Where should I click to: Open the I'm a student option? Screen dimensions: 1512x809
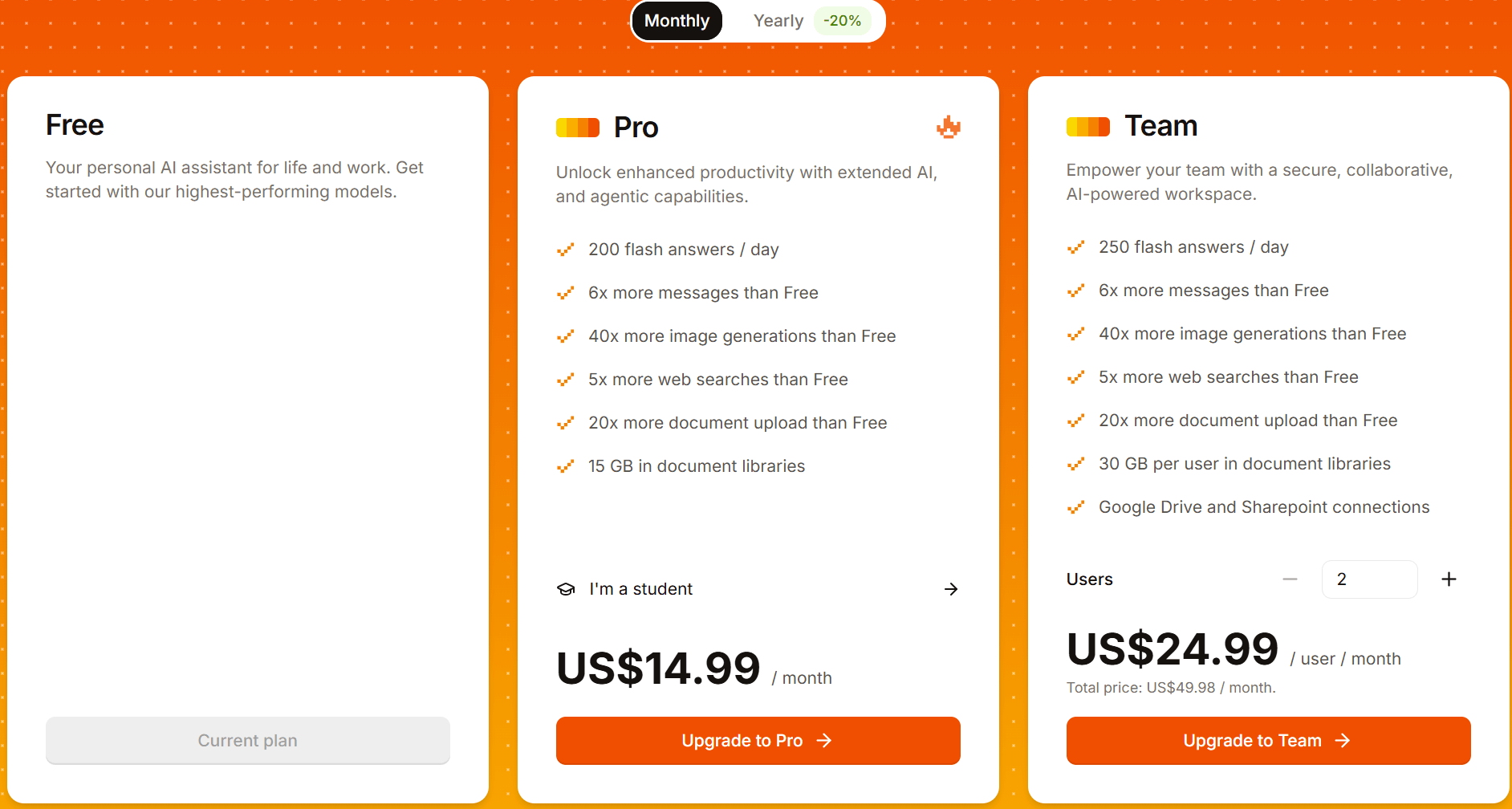[758, 589]
